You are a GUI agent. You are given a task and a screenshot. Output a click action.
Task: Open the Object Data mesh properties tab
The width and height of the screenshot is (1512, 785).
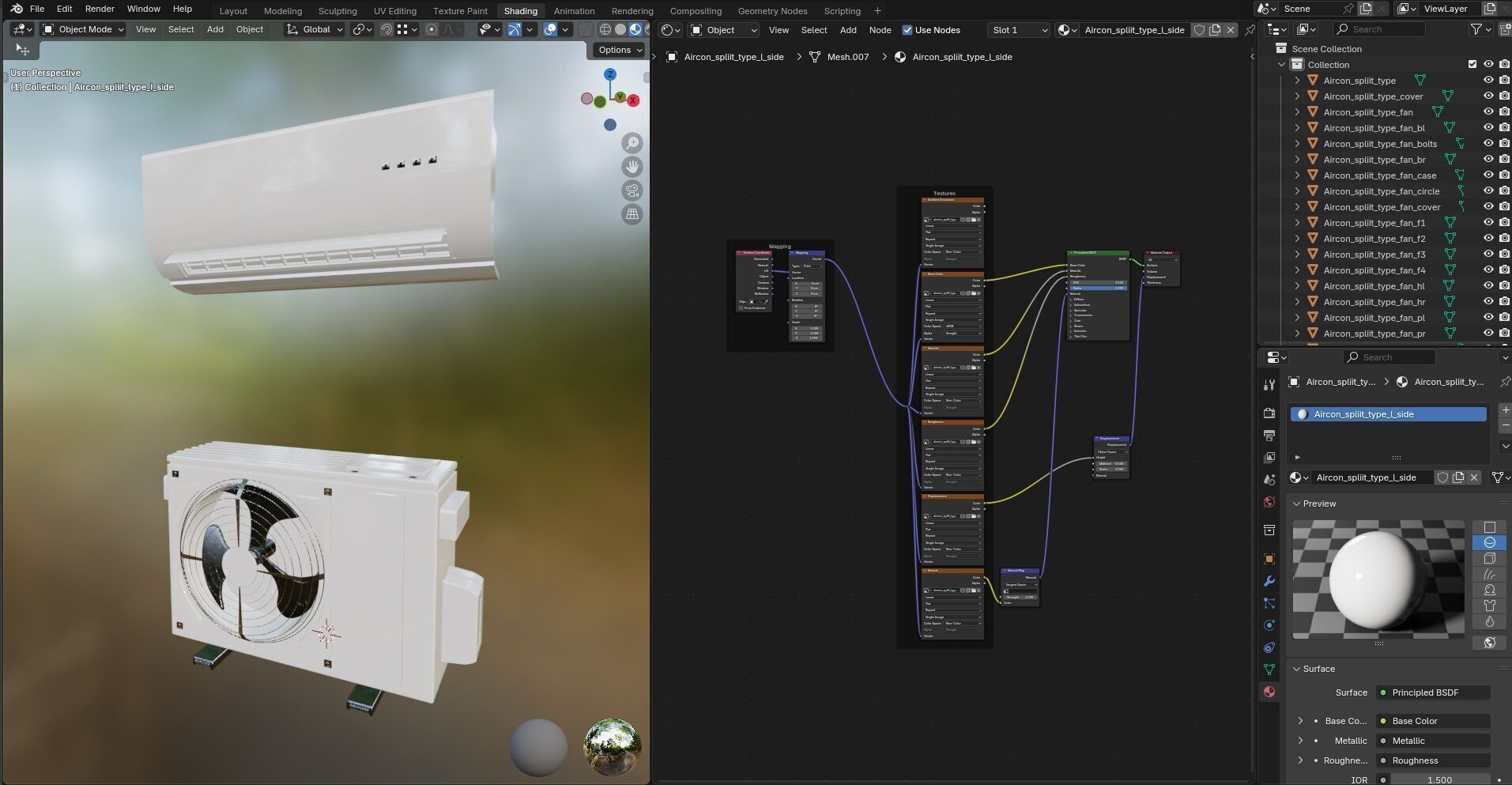[1269, 670]
